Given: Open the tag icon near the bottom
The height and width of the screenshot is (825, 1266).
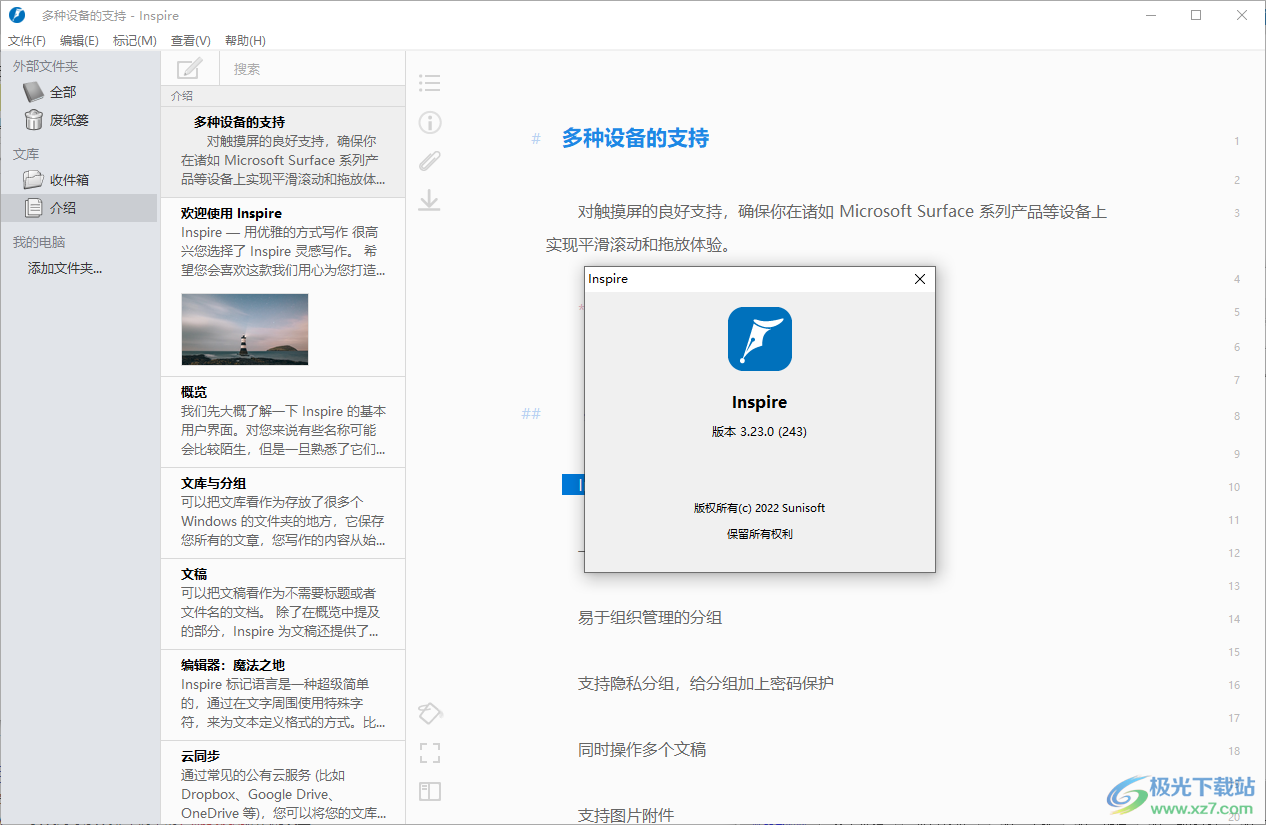Looking at the screenshot, I should pyautogui.click(x=429, y=713).
